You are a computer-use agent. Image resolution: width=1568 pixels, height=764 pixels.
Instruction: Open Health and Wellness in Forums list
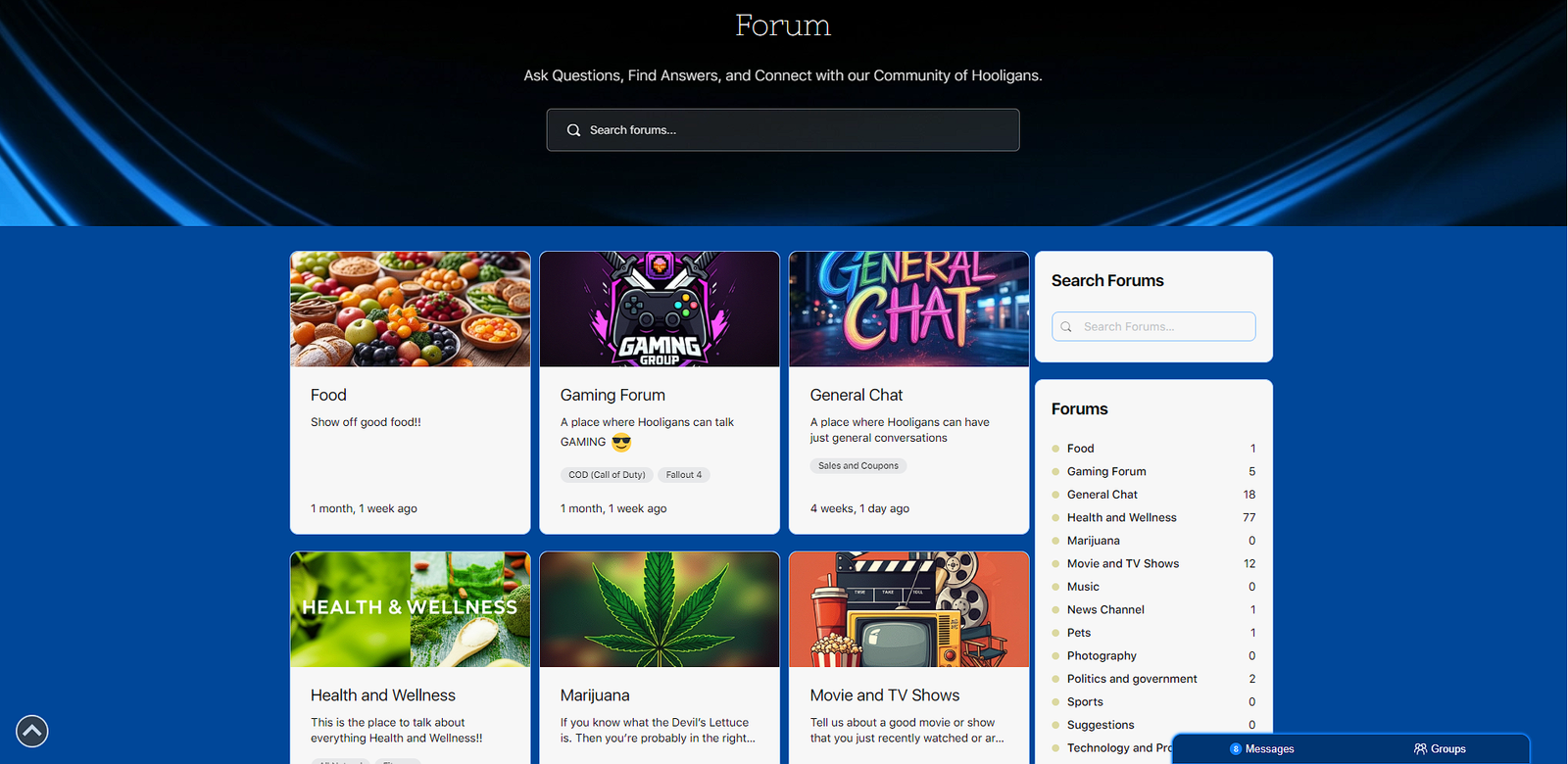[x=1121, y=517]
